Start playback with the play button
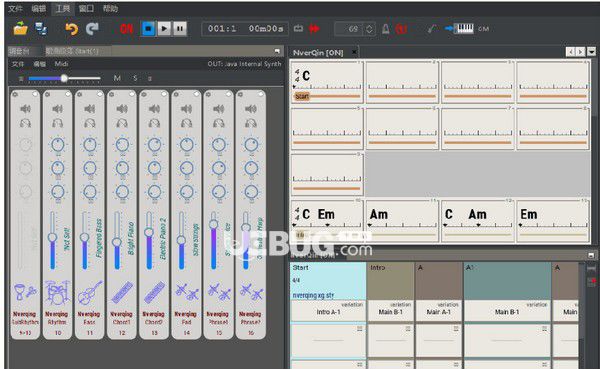This screenshot has height=369, width=600. [x=164, y=29]
